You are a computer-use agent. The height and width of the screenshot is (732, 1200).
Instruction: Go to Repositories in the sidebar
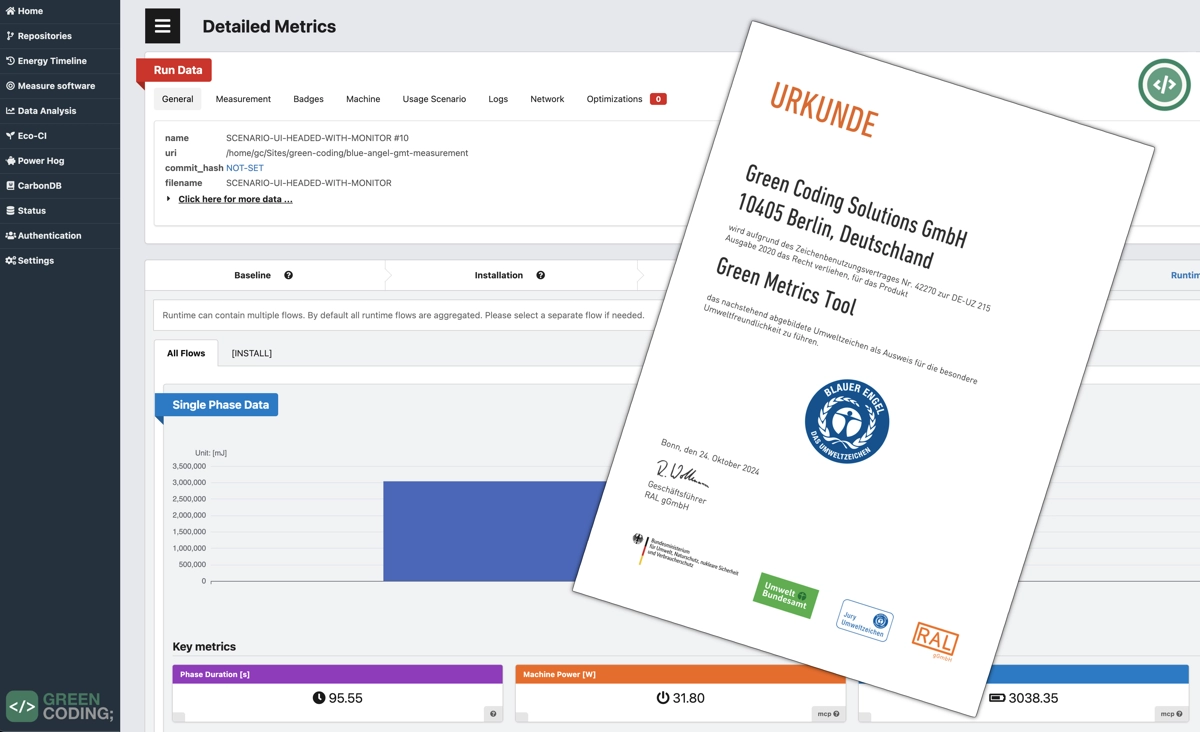click(x=38, y=36)
